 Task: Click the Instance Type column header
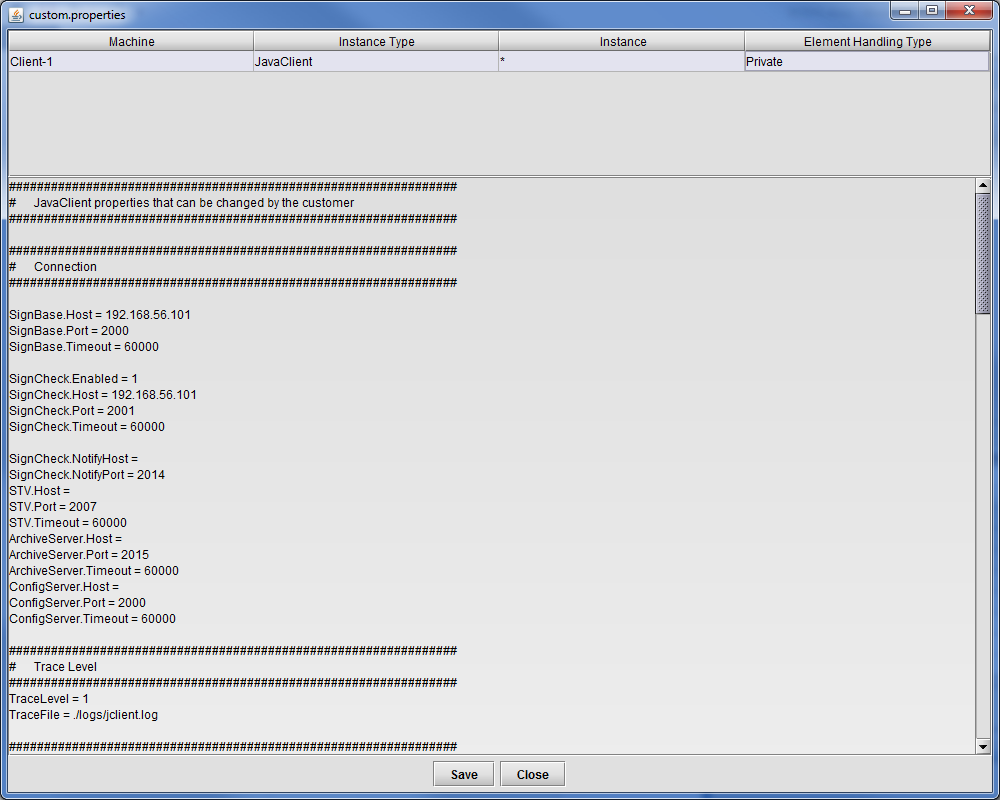376,41
